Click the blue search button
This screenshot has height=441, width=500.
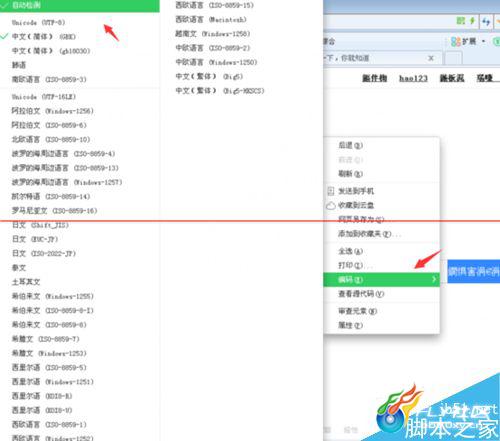click(473, 271)
